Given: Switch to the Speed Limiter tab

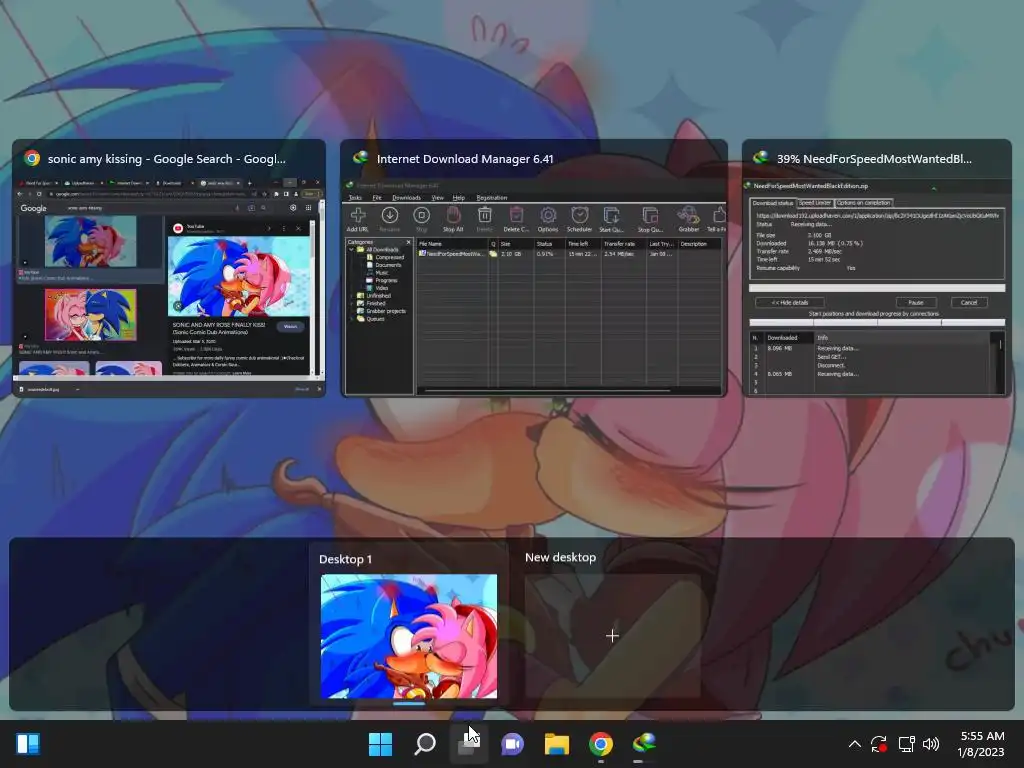Looking at the screenshot, I should (x=815, y=202).
